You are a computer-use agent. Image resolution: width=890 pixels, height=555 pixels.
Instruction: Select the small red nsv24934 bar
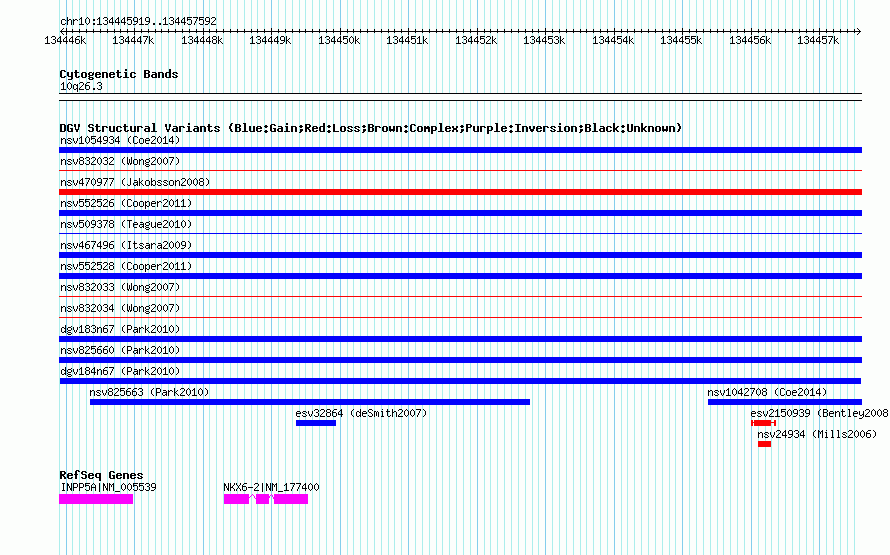pos(765,444)
